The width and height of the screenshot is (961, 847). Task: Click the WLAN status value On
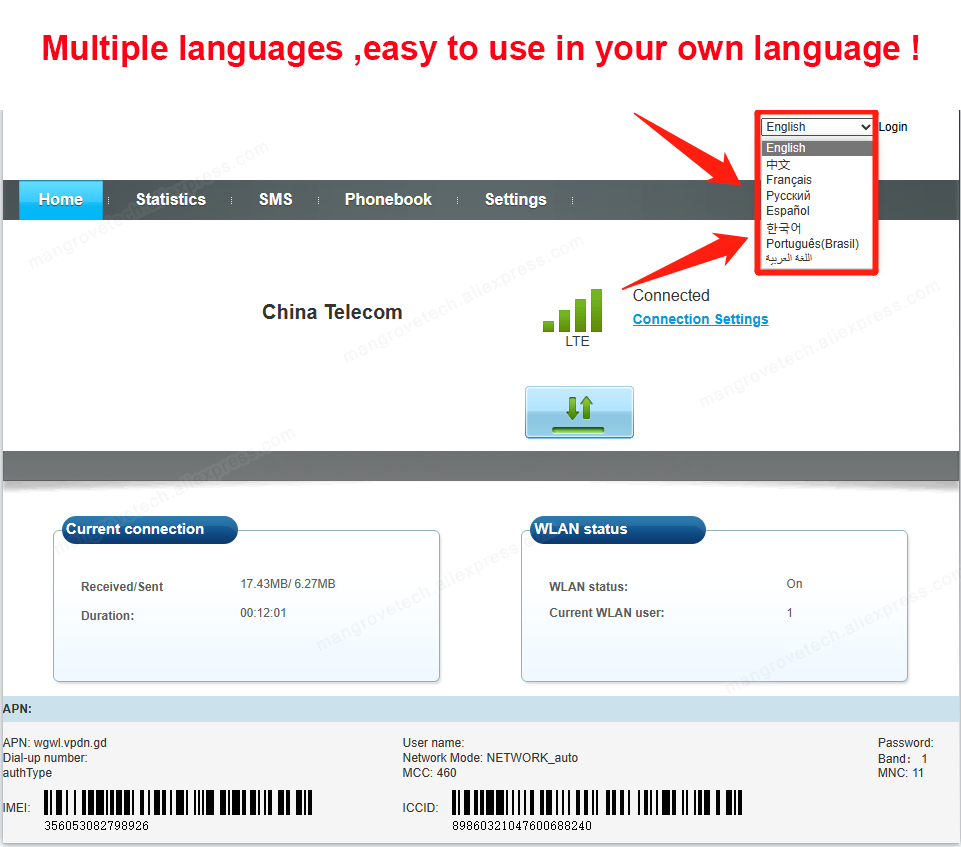794,584
